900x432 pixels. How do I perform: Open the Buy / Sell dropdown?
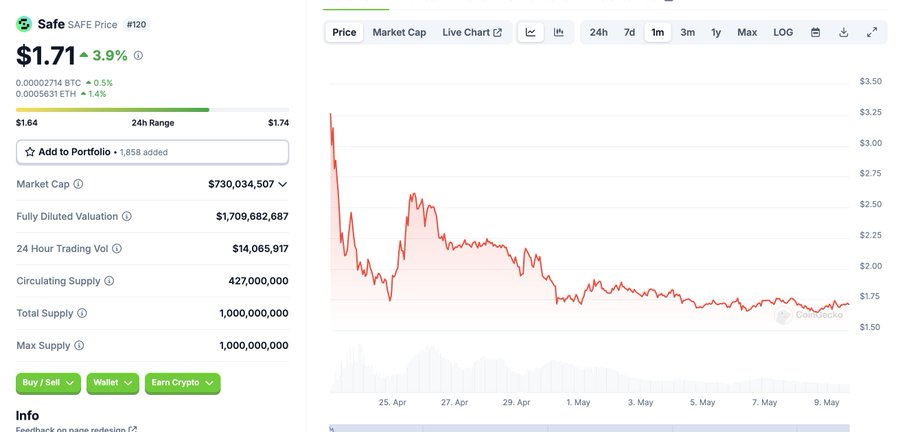48,382
